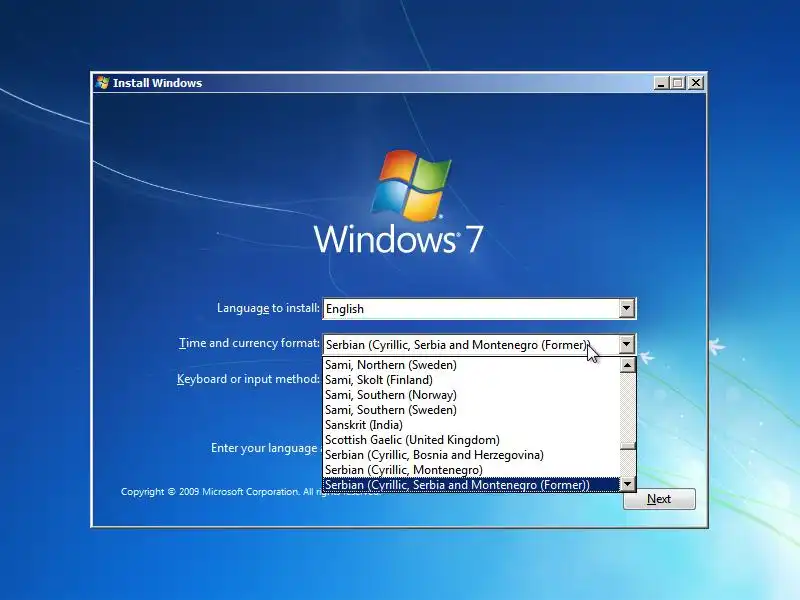Pick Sanskrit (India) from the list
Viewport: 800px width, 600px height.
click(x=471, y=424)
